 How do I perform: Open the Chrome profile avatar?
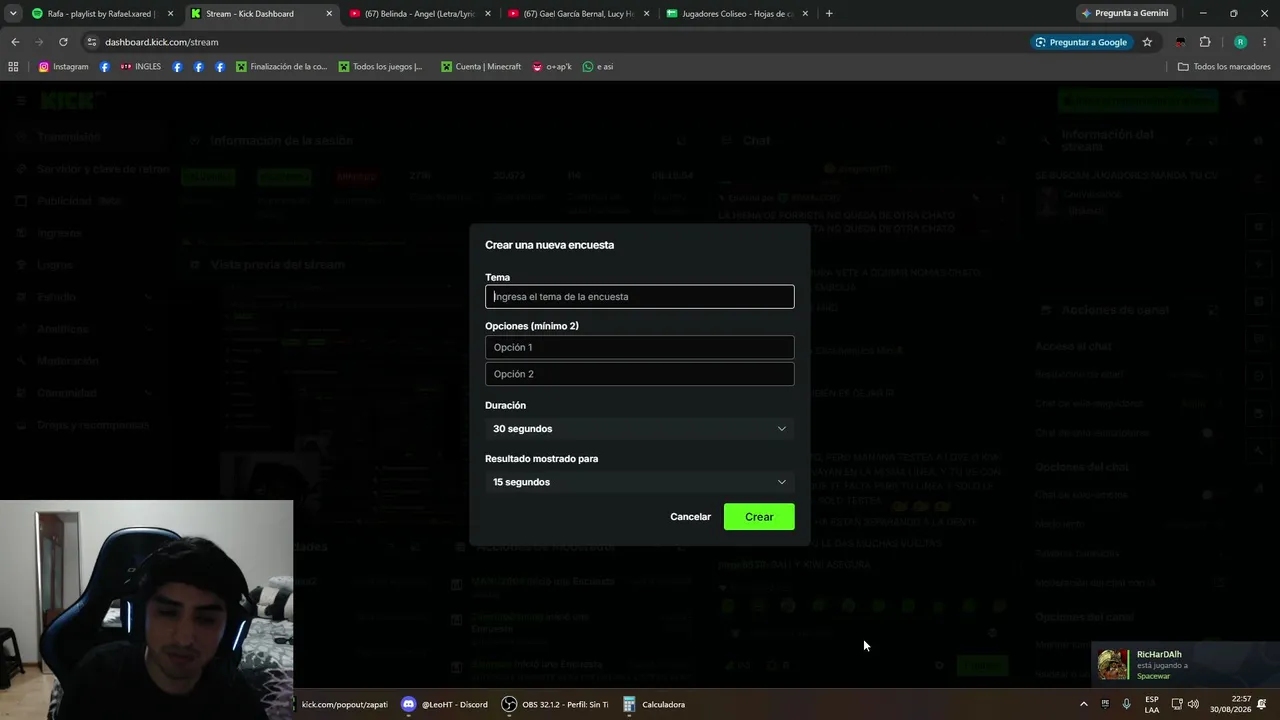click(x=1240, y=42)
